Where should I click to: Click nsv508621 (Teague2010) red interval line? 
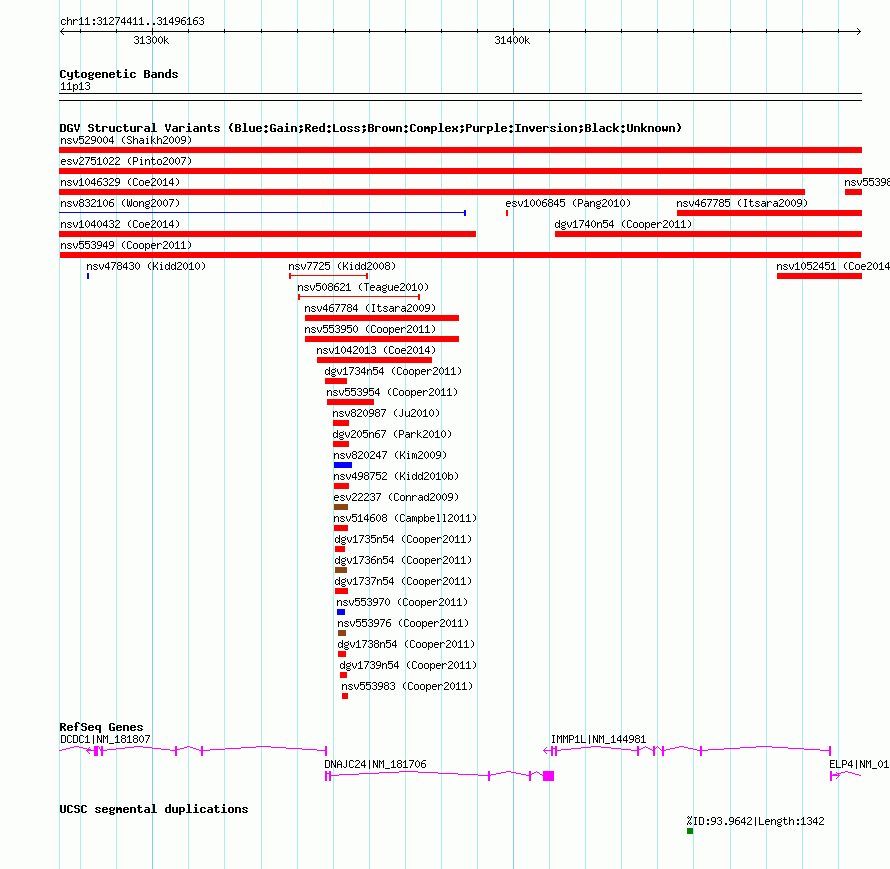coord(359,297)
